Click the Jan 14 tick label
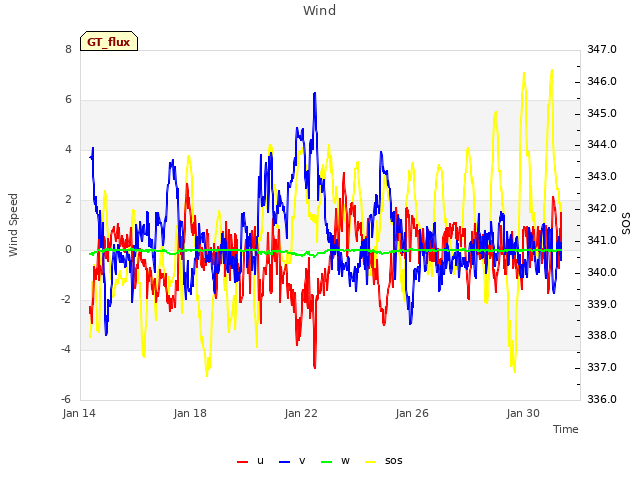The width and height of the screenshot is (640, 480). point(79,413)
